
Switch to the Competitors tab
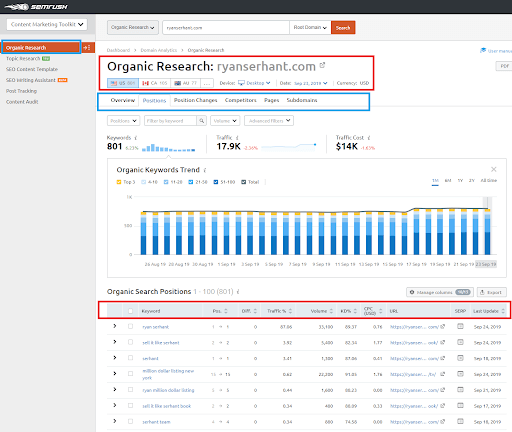coord(241,100)
